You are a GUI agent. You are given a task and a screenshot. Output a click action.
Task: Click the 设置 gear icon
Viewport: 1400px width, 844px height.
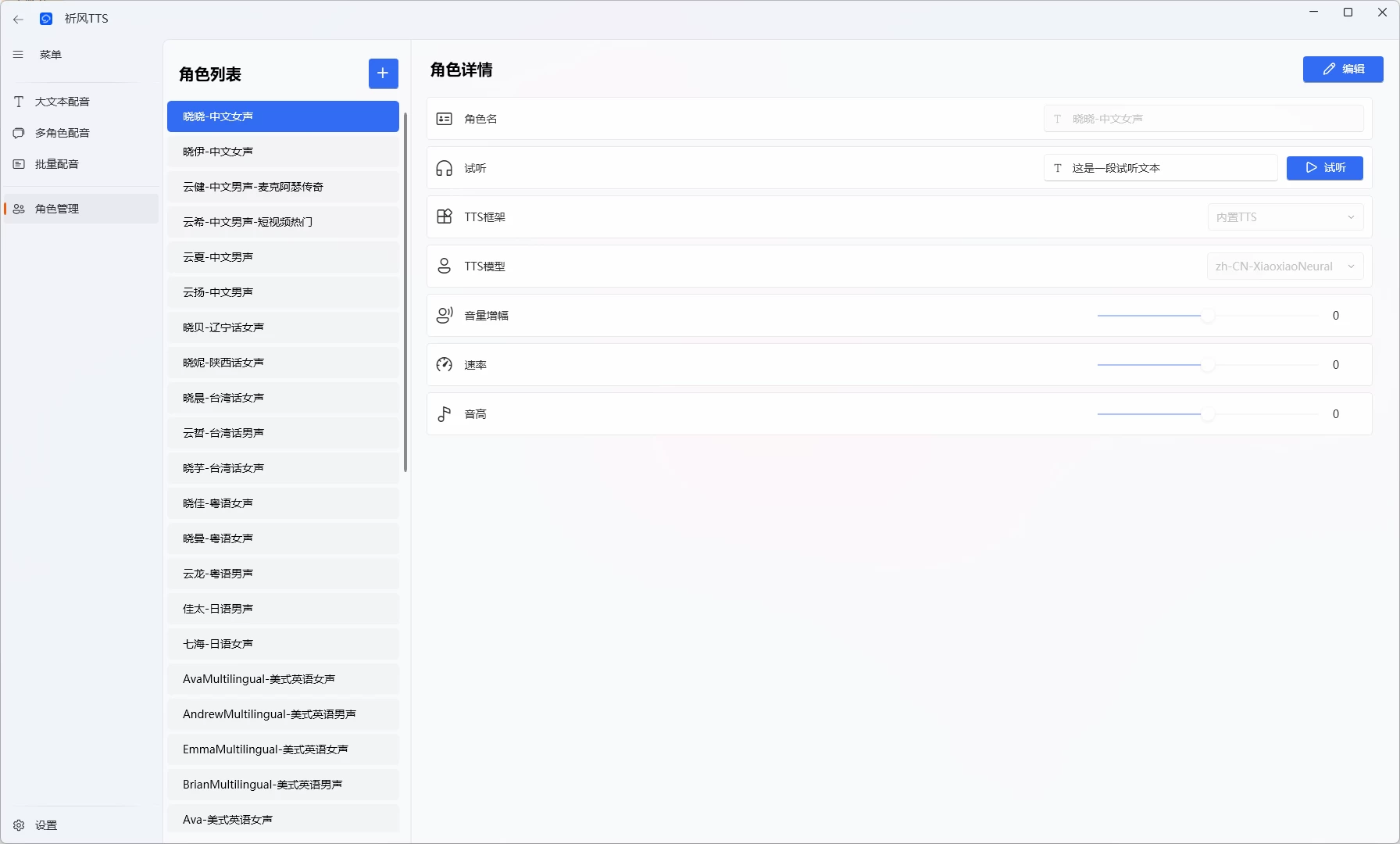pyautogui.click(x=19, y=825)
